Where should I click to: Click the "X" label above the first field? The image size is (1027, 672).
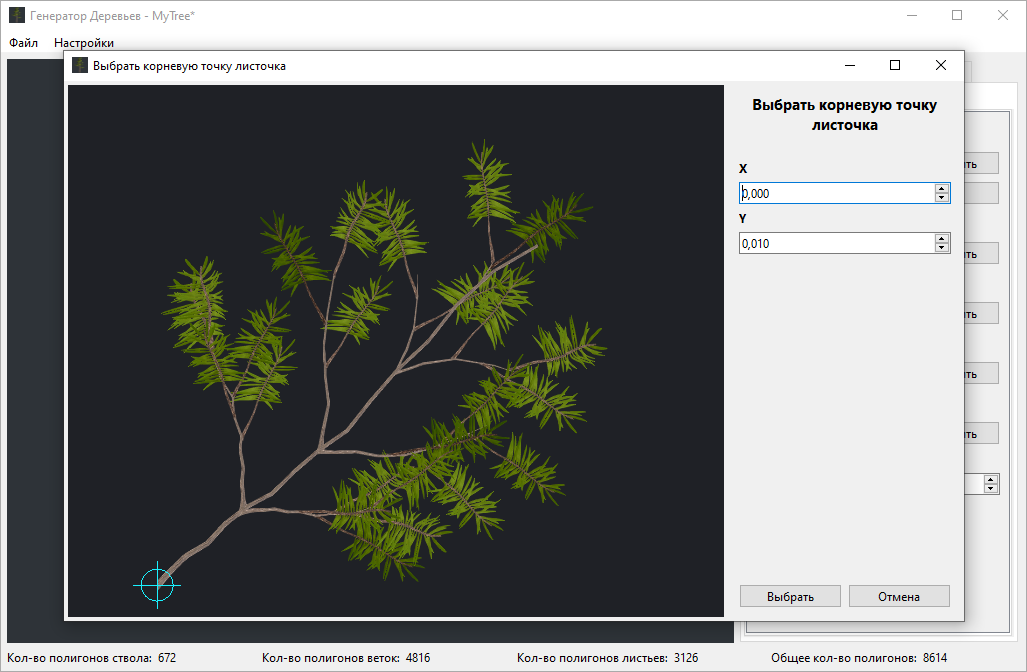click(743, 168)
